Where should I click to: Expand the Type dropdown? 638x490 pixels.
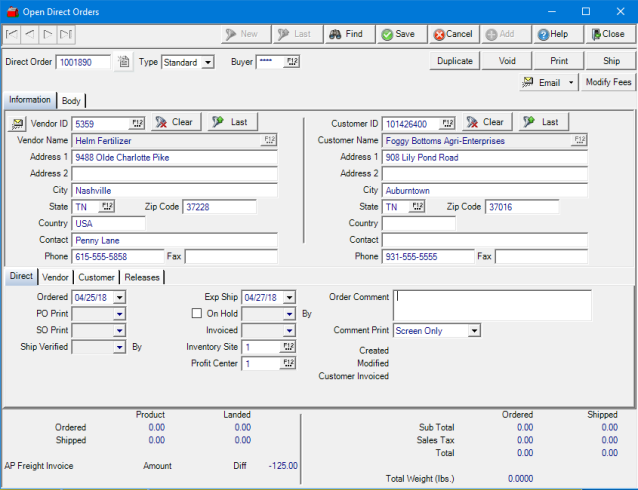[x=207, y=62]
